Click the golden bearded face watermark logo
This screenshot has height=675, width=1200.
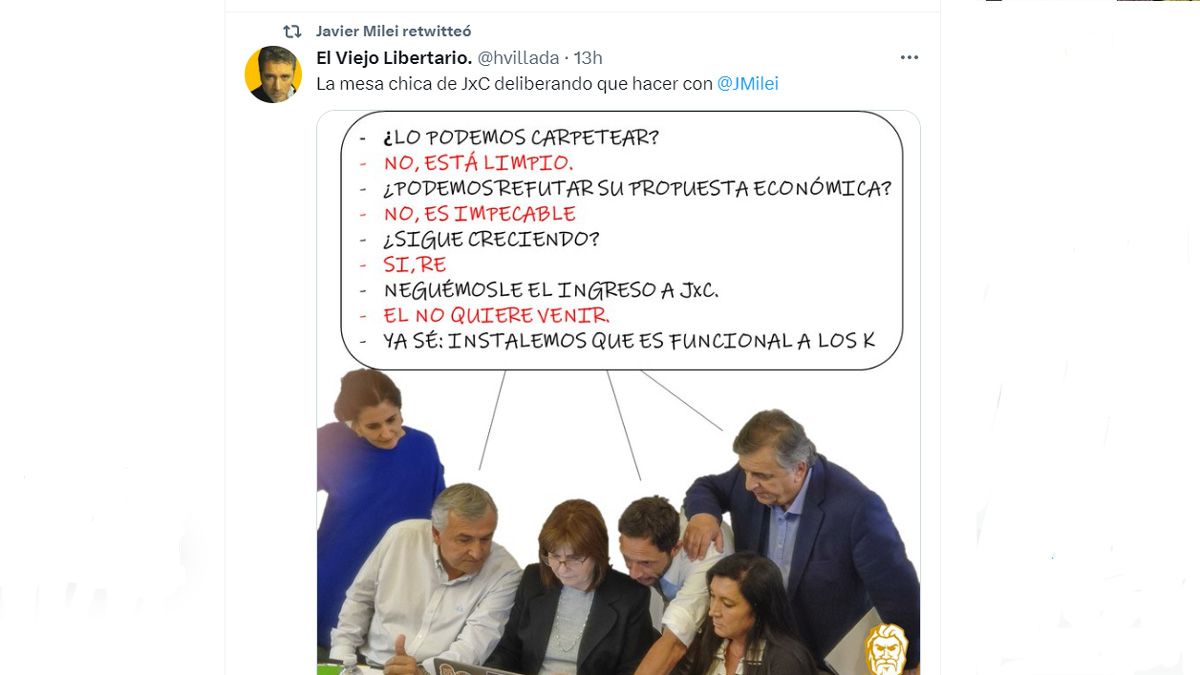(885, 648)
